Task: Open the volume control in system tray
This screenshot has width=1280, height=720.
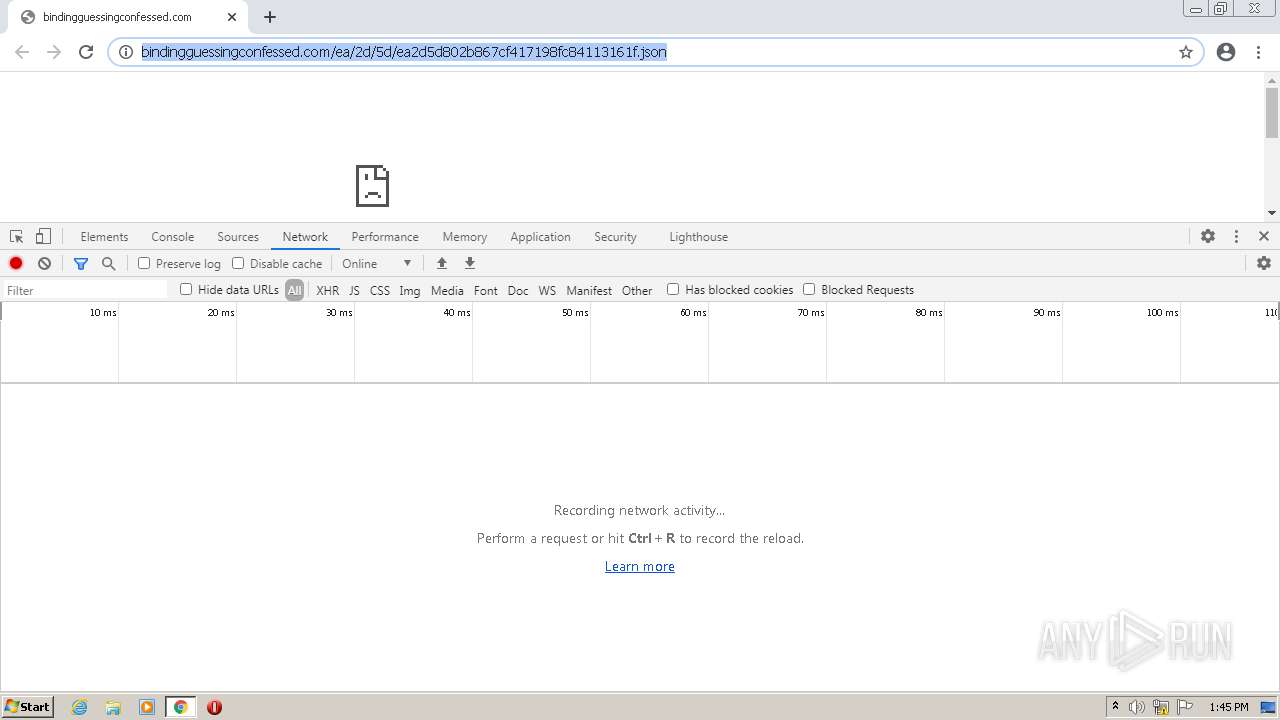Action: [1137, 707]
